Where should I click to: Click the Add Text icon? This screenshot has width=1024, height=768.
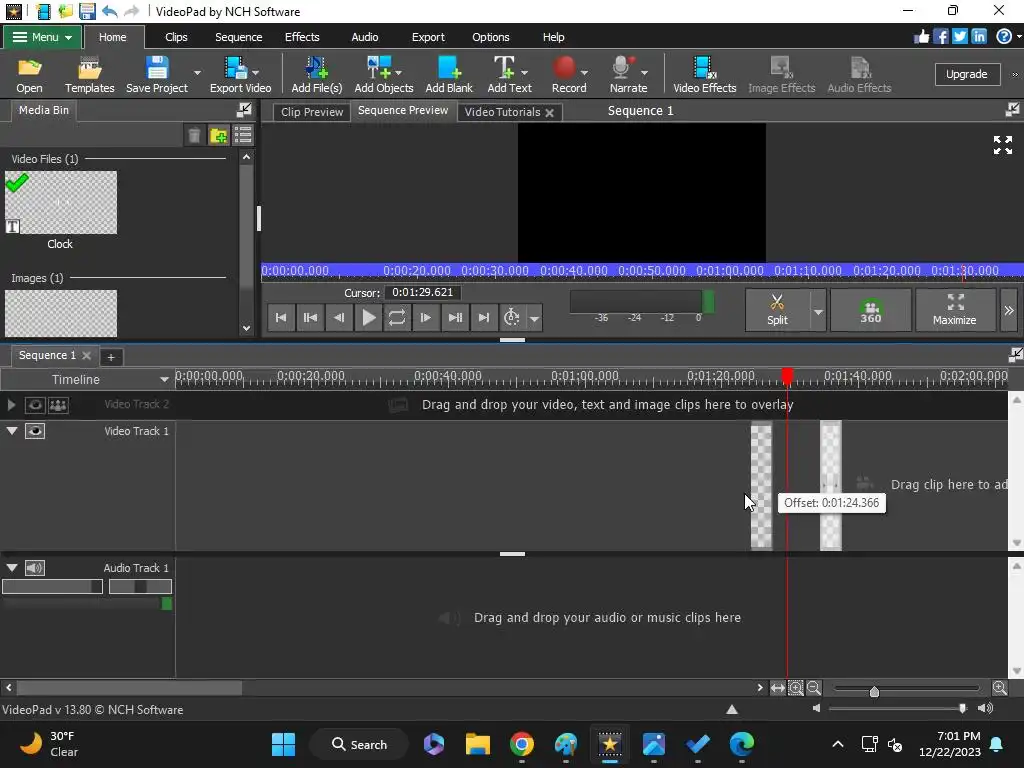click(509, 74)
